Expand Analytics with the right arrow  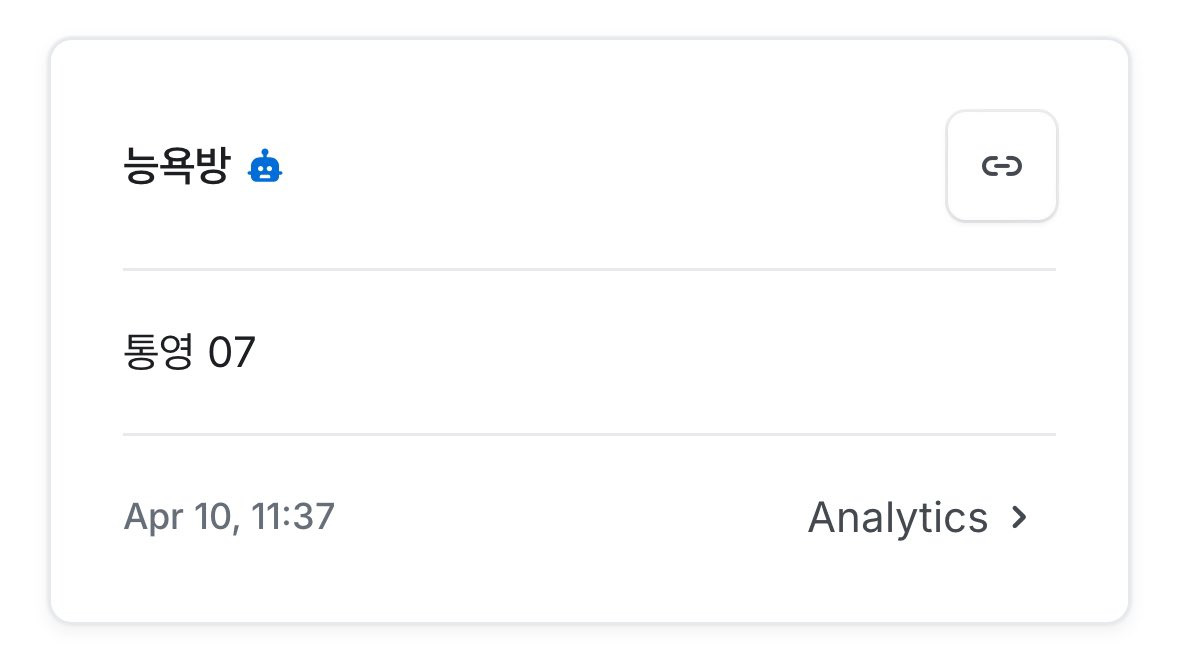coord(1019,517)
